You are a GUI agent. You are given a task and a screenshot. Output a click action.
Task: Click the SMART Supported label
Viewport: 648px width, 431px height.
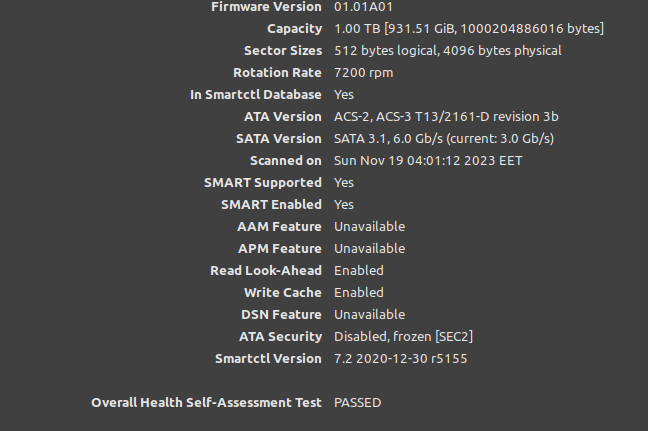pos(262,182)
